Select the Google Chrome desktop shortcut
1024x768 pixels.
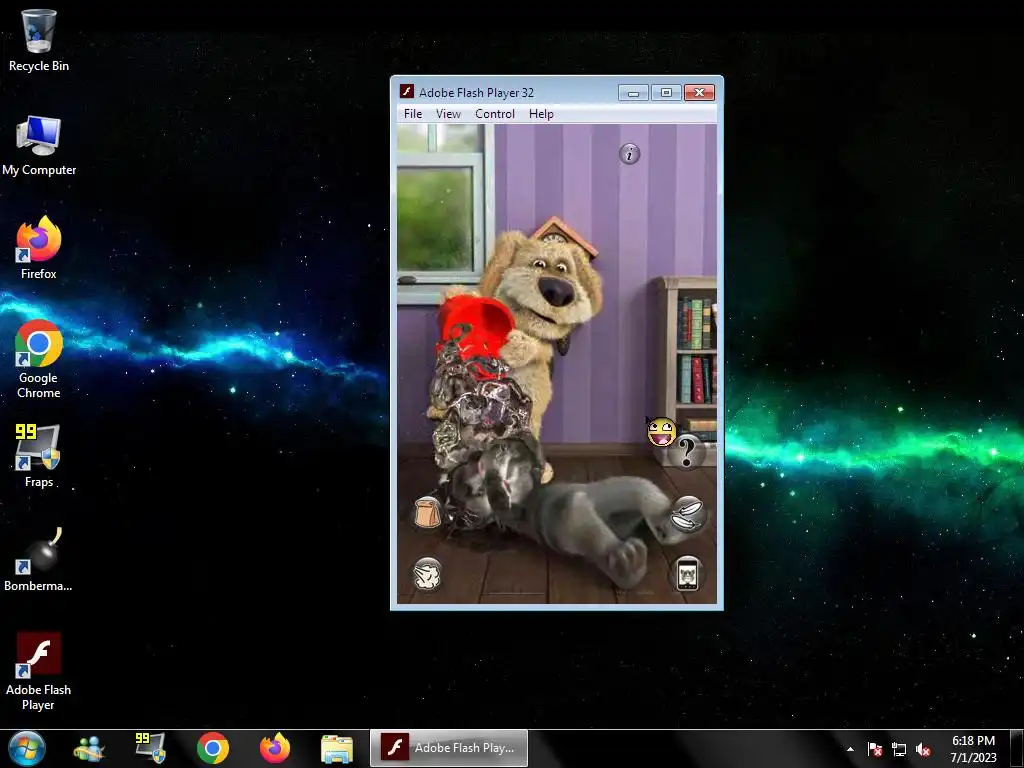[x=39, y=360]
